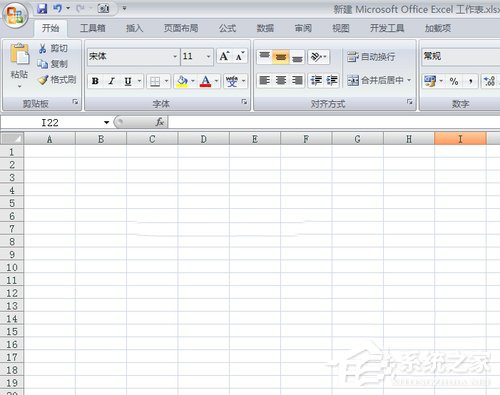500x395 pixels.
Task: Align cell text right
Action: 297,80
